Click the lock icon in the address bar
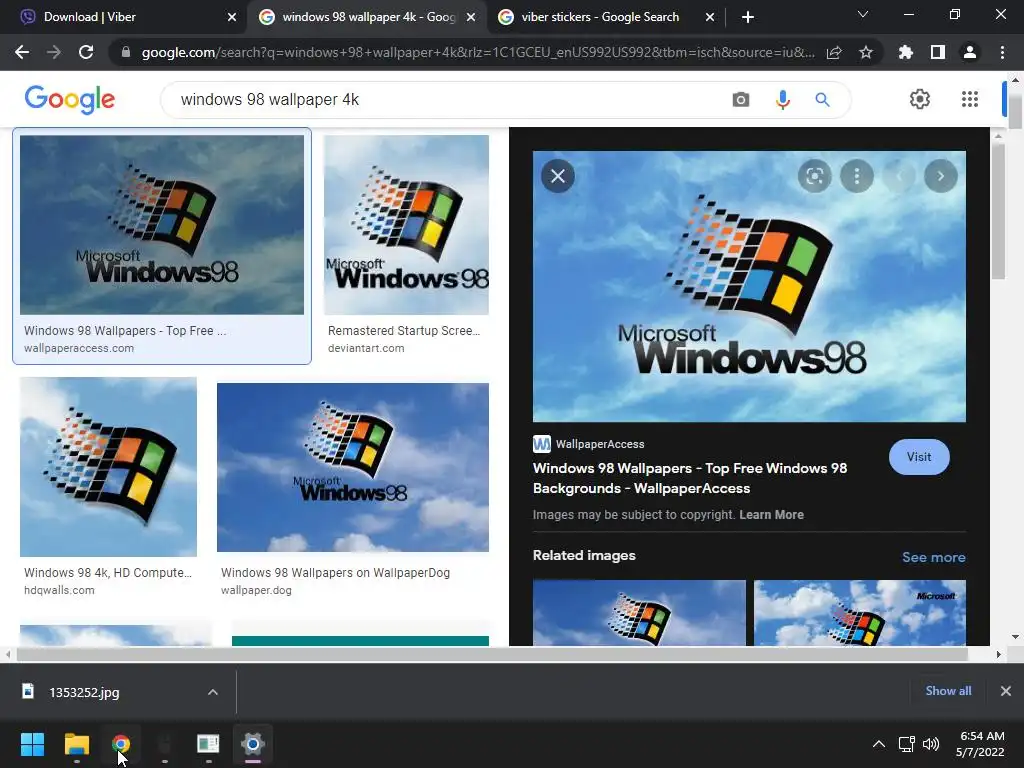Viewport: 1024px width, 768px height. pyautogui.click(x=126, y=52)
